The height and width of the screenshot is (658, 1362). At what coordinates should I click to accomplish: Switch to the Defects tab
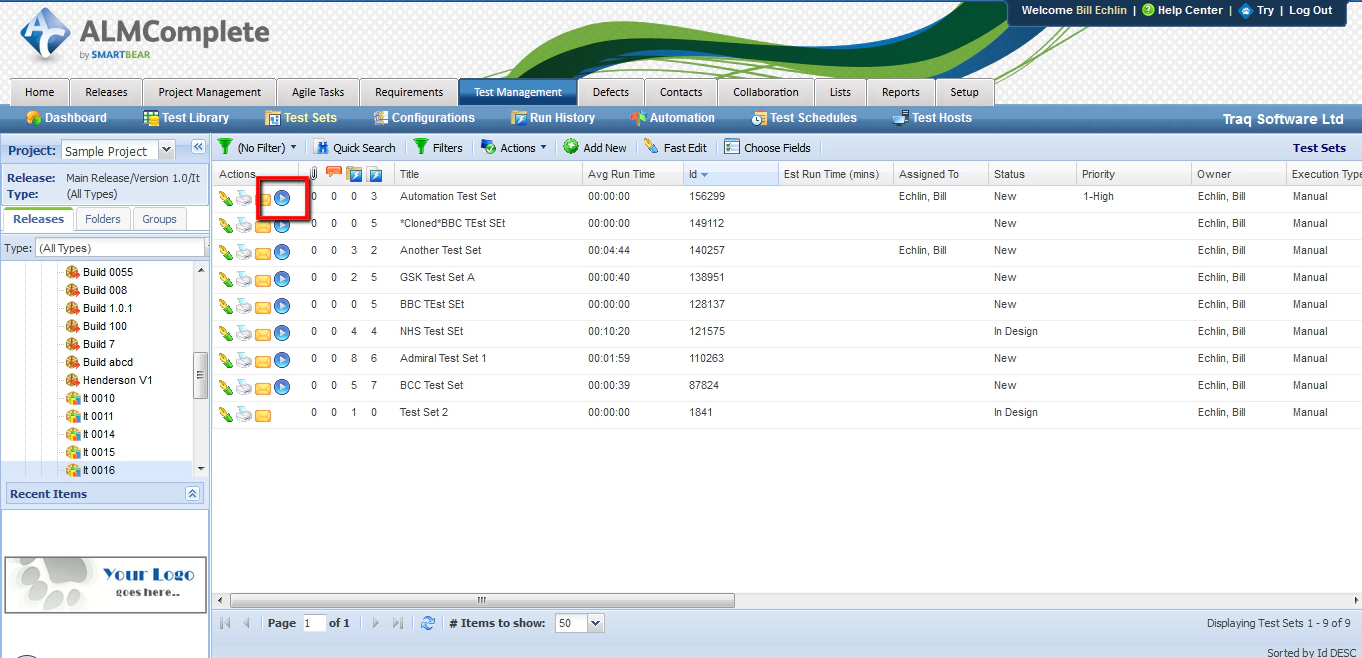pyautogui.click(x=610, y=92)
